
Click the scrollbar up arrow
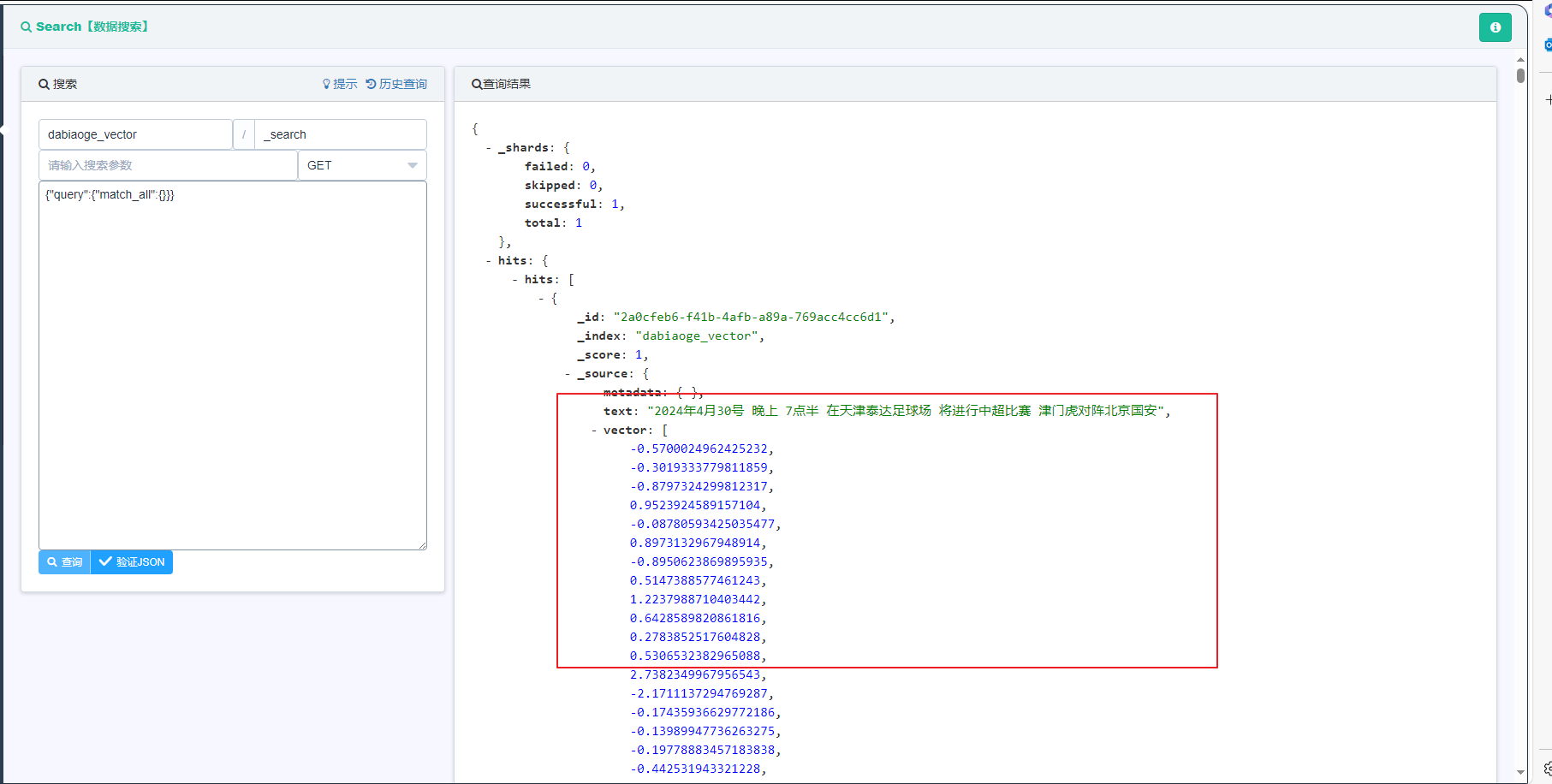[x=1520, y=60]
